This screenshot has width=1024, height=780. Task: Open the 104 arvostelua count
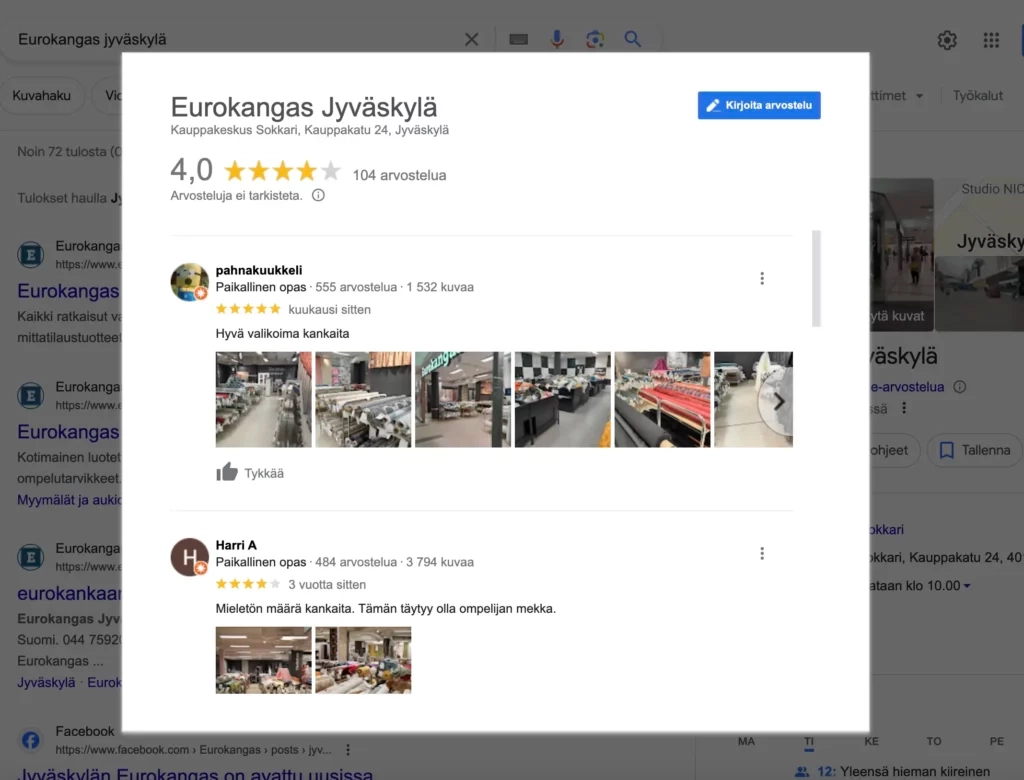point(399,175)
